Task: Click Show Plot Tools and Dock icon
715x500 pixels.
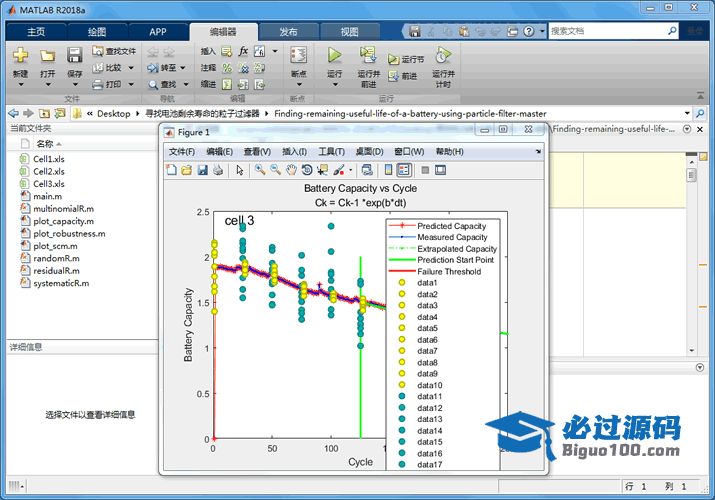Action: click(440, 170)
